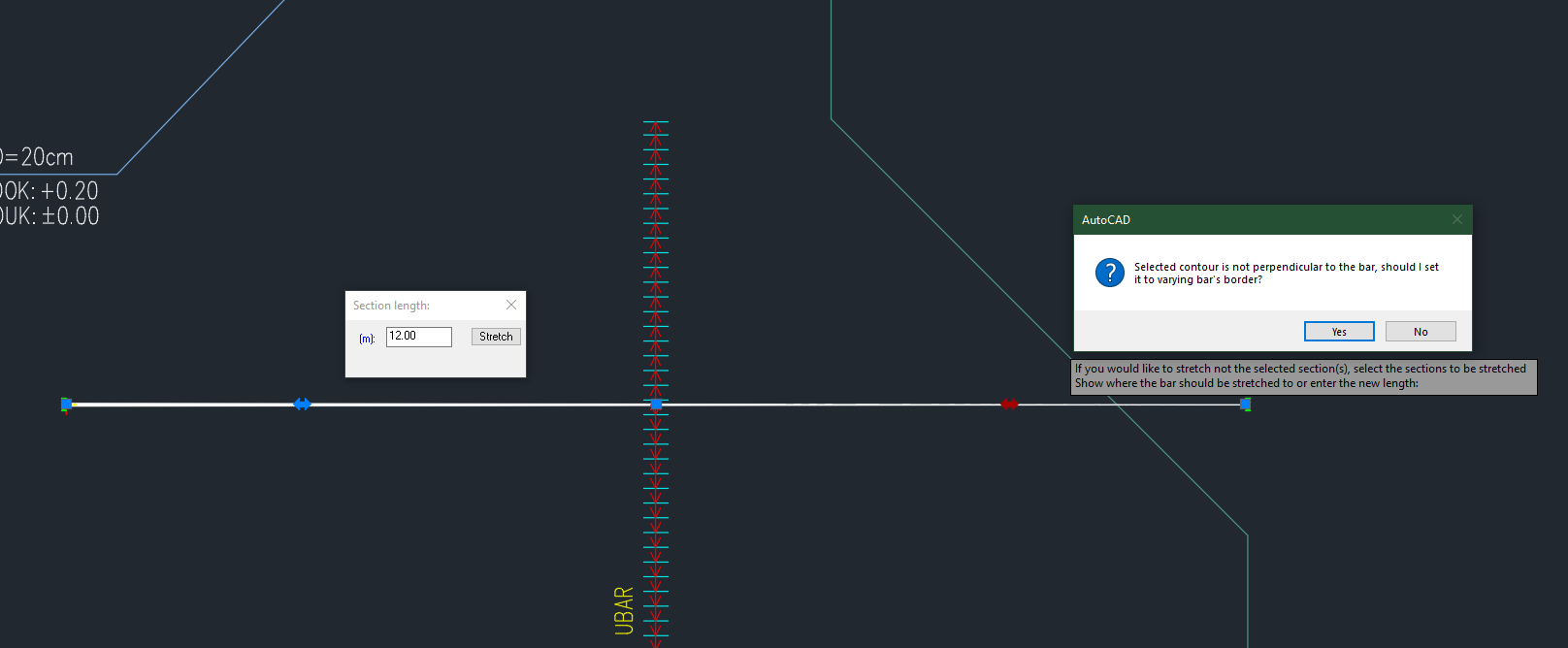
Task: Select the blue double-arrow stretch grip on bar
Action: [302, 404]
